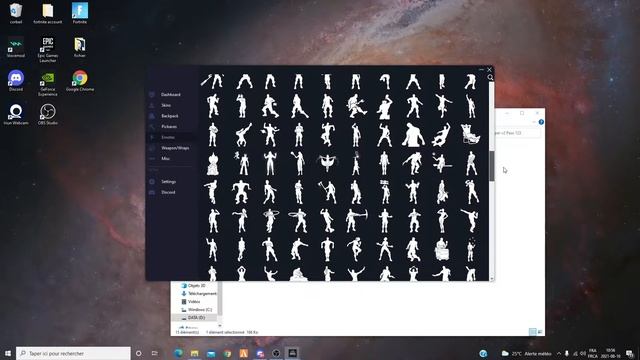640x360 pixels.
Task: Open File Explorer from the taskbar
Action: tap(195, 353)
